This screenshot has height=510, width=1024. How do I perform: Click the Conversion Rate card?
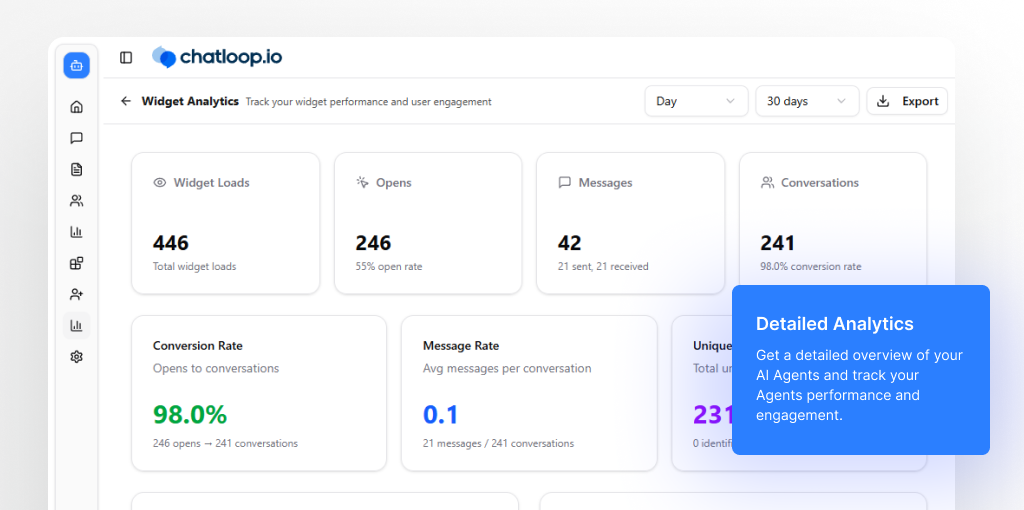[x=258, y=393]
